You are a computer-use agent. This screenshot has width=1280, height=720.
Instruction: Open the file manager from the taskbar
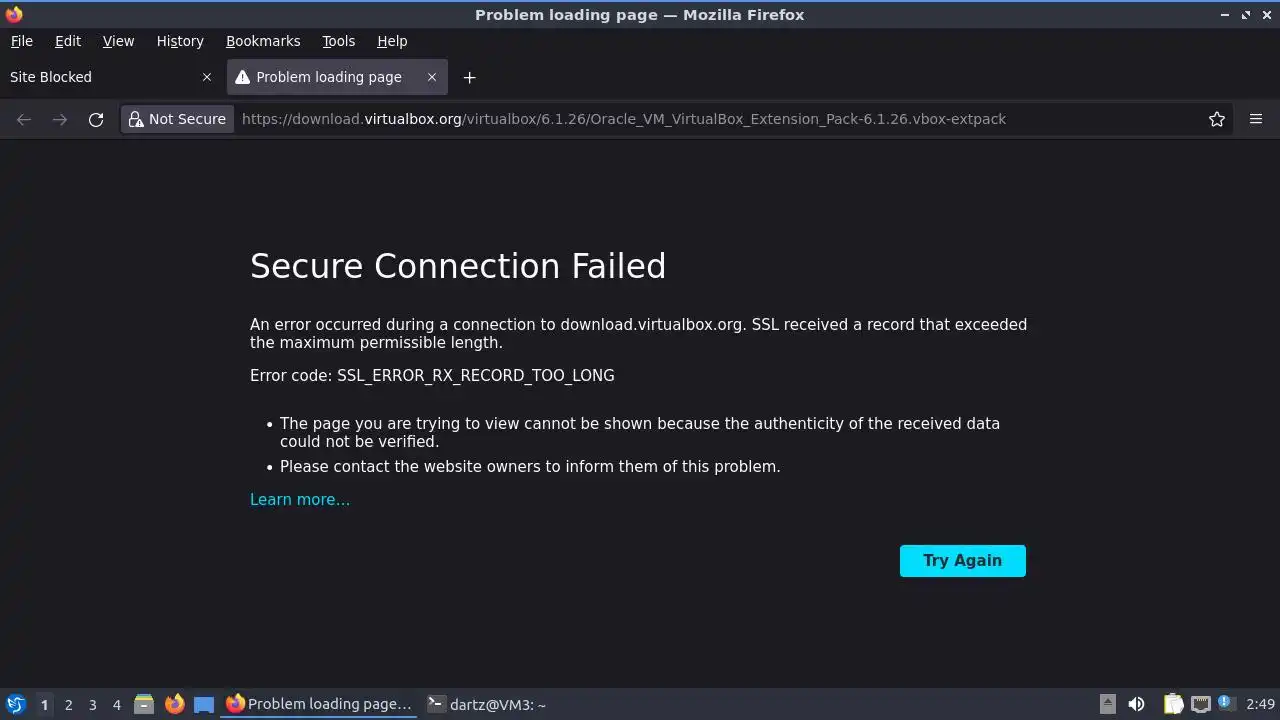click(144, 704)
